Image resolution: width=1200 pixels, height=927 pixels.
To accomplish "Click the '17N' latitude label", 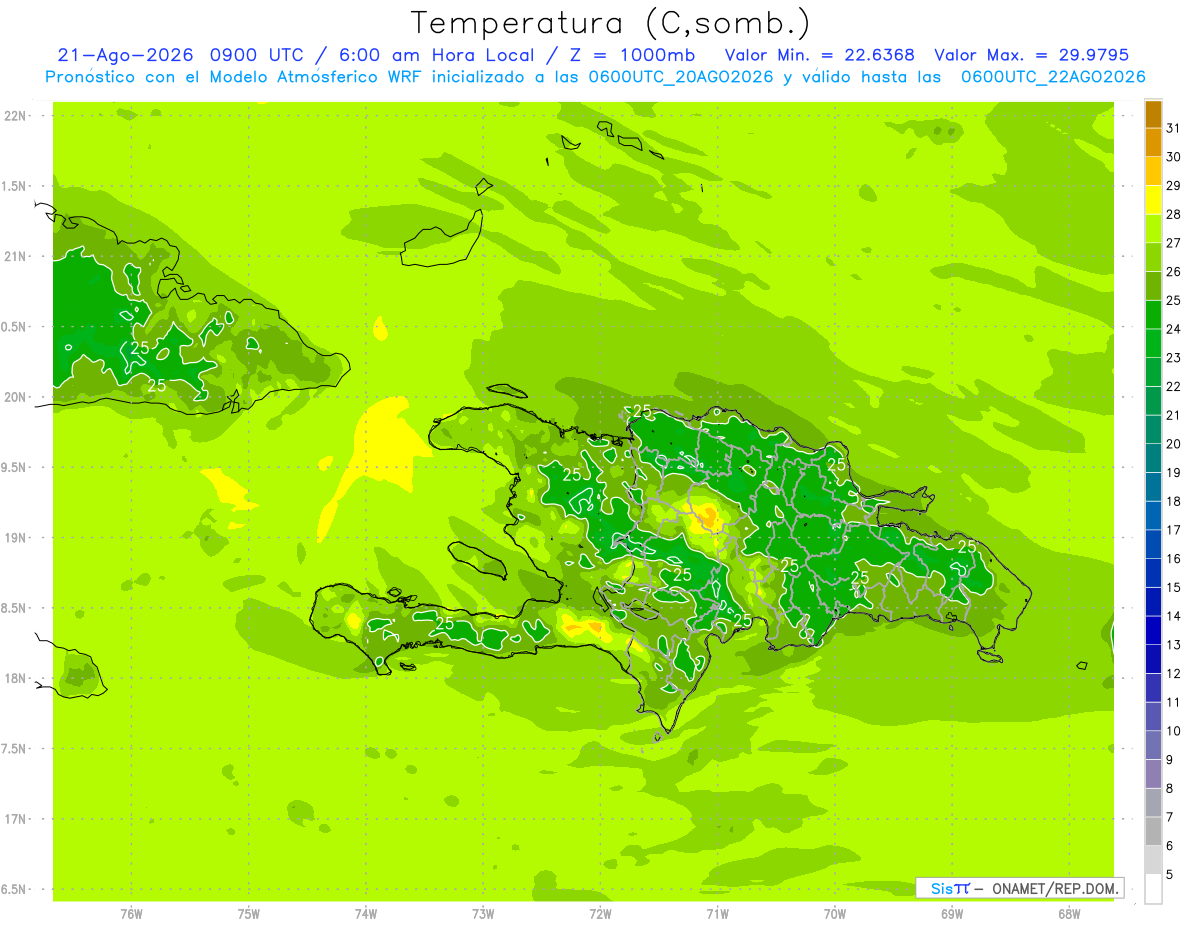I will tap(14, 819).
